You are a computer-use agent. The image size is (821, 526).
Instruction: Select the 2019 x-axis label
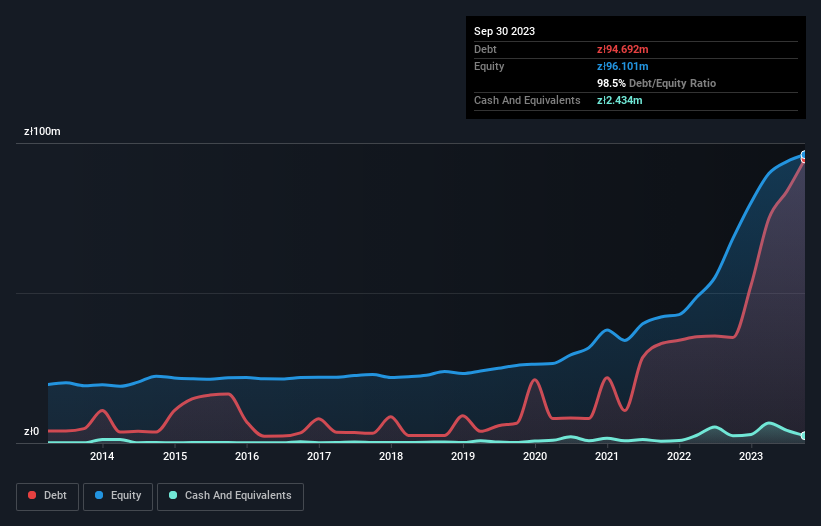coord(463,456)
